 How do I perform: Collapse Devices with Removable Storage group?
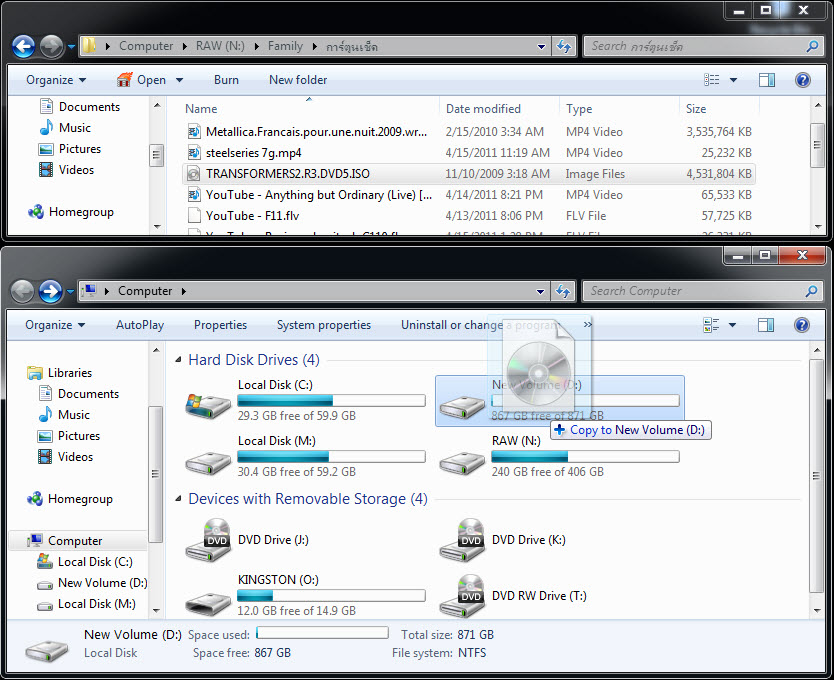point(178,499)
